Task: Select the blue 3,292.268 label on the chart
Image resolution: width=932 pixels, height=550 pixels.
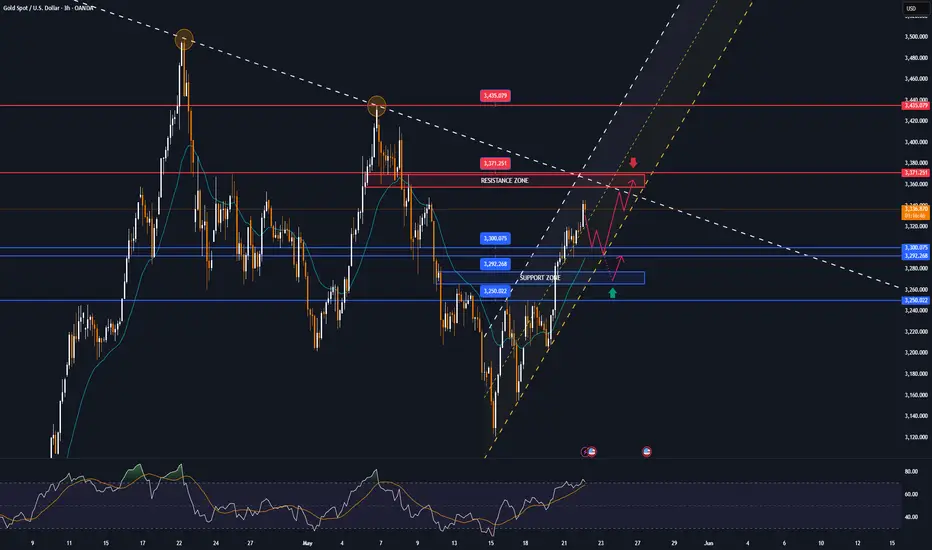Action: pos(495,264)
